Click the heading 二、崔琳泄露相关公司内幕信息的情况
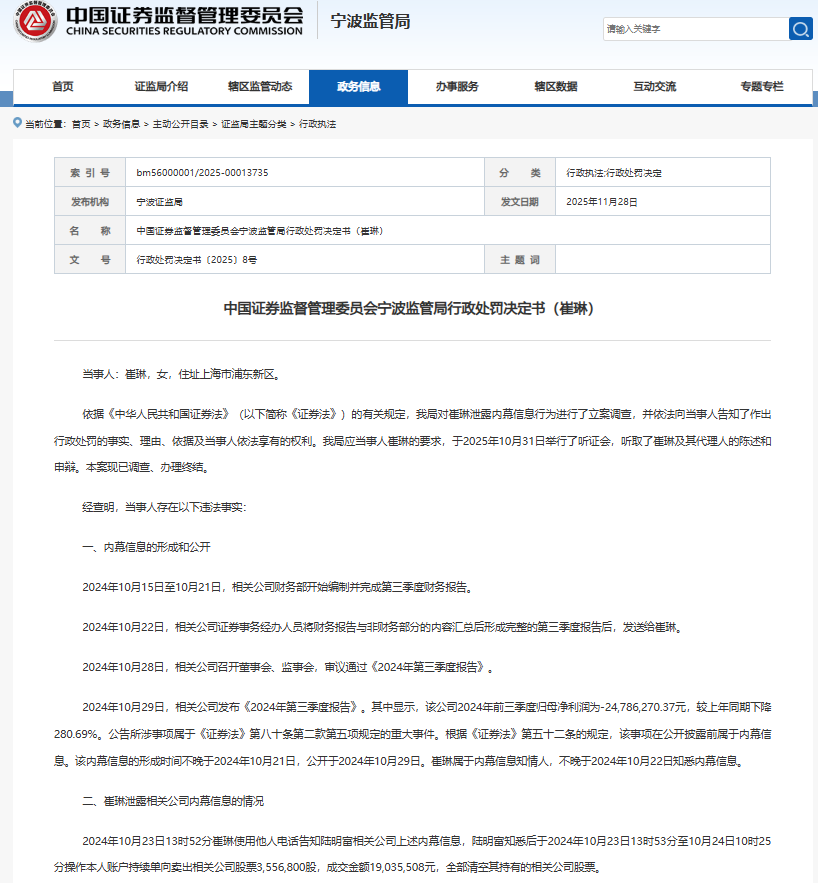 pos(173,801)
